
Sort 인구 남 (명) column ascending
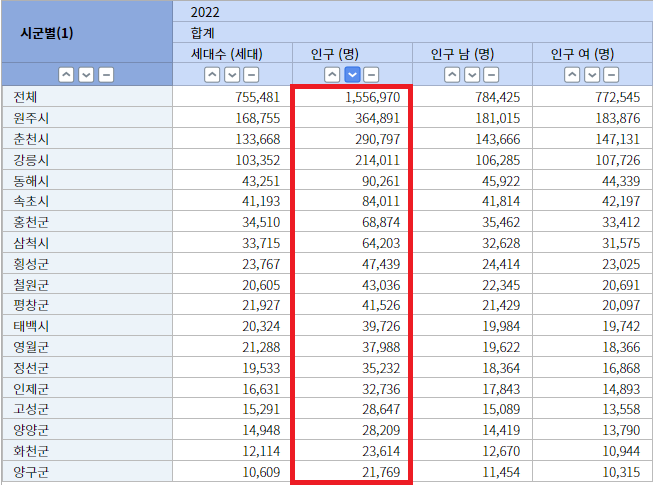click(x=452, y=75)
